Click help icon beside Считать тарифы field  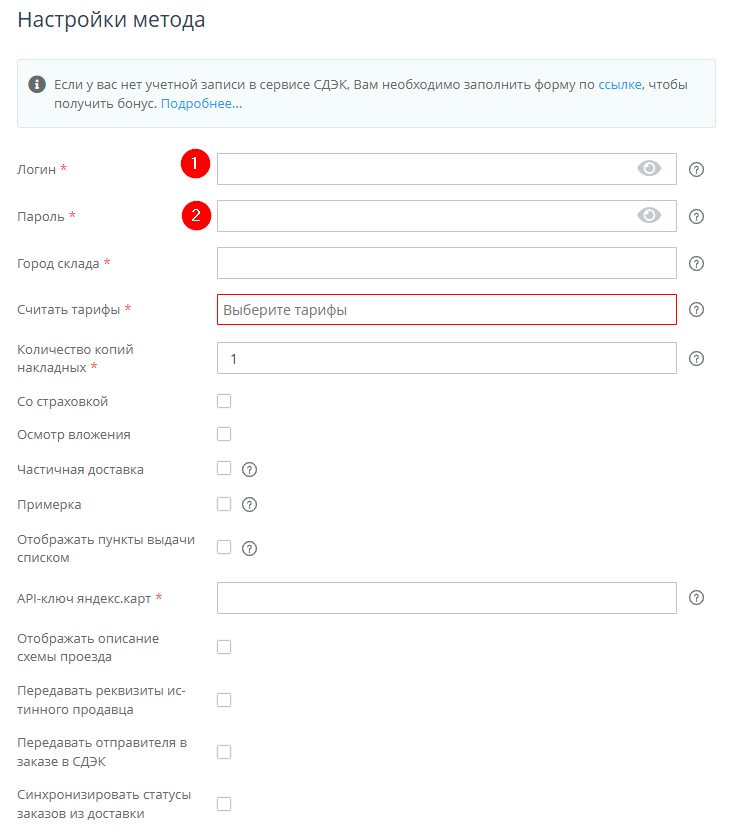click(x=697, y=310)
